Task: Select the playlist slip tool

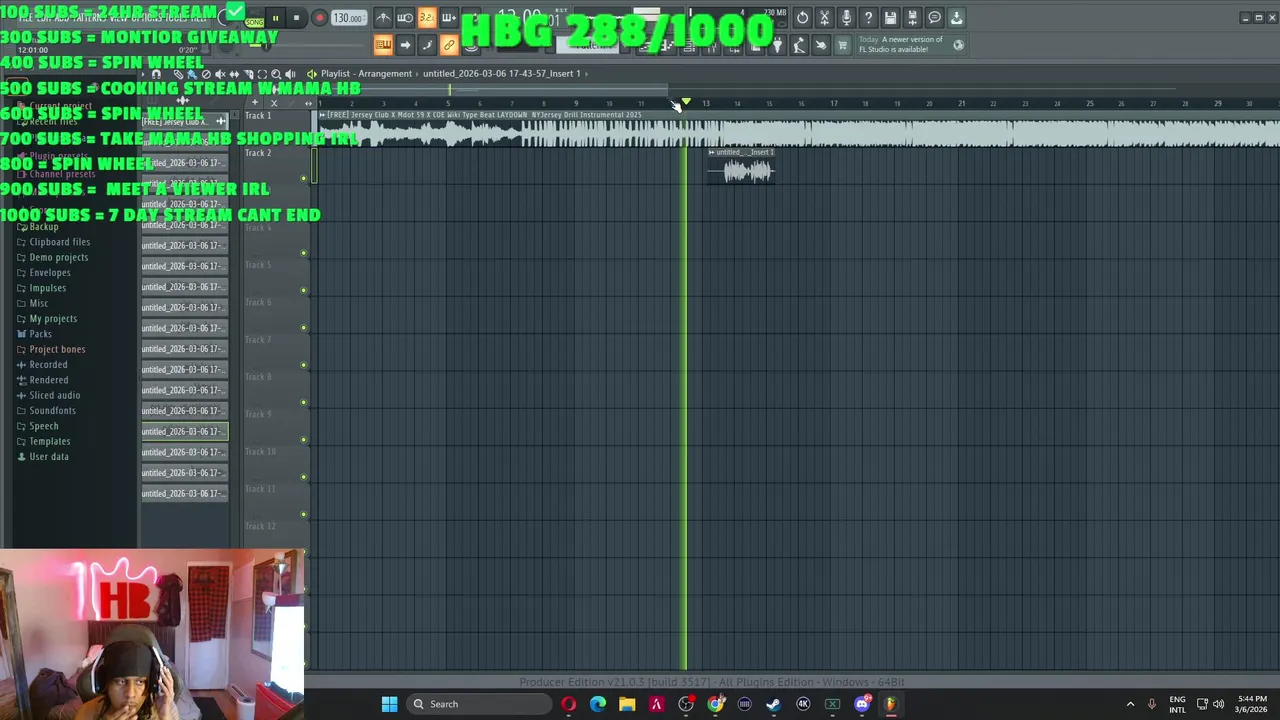Action: (x=234, y=74)
